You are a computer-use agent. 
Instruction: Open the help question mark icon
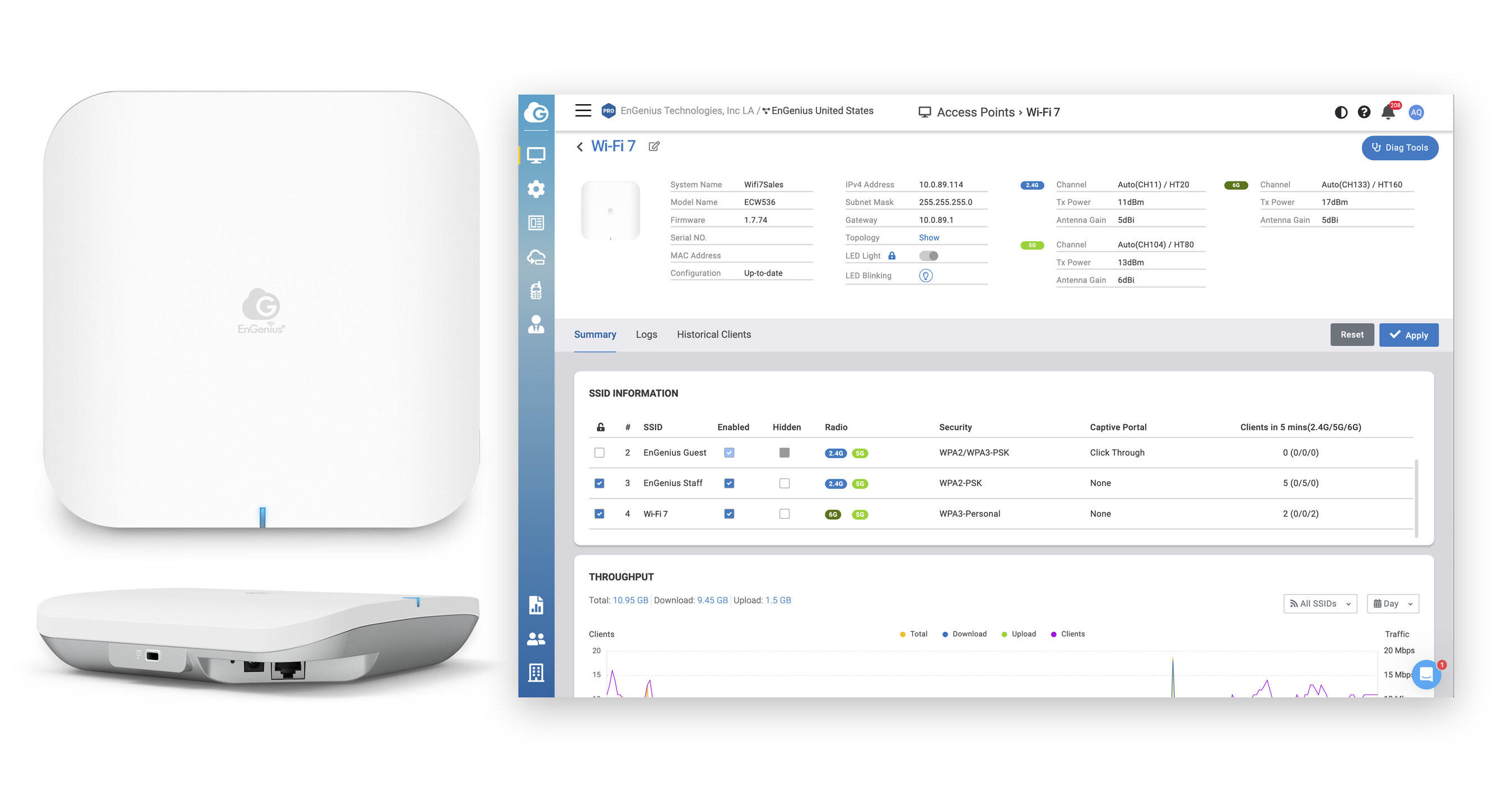1364,112
